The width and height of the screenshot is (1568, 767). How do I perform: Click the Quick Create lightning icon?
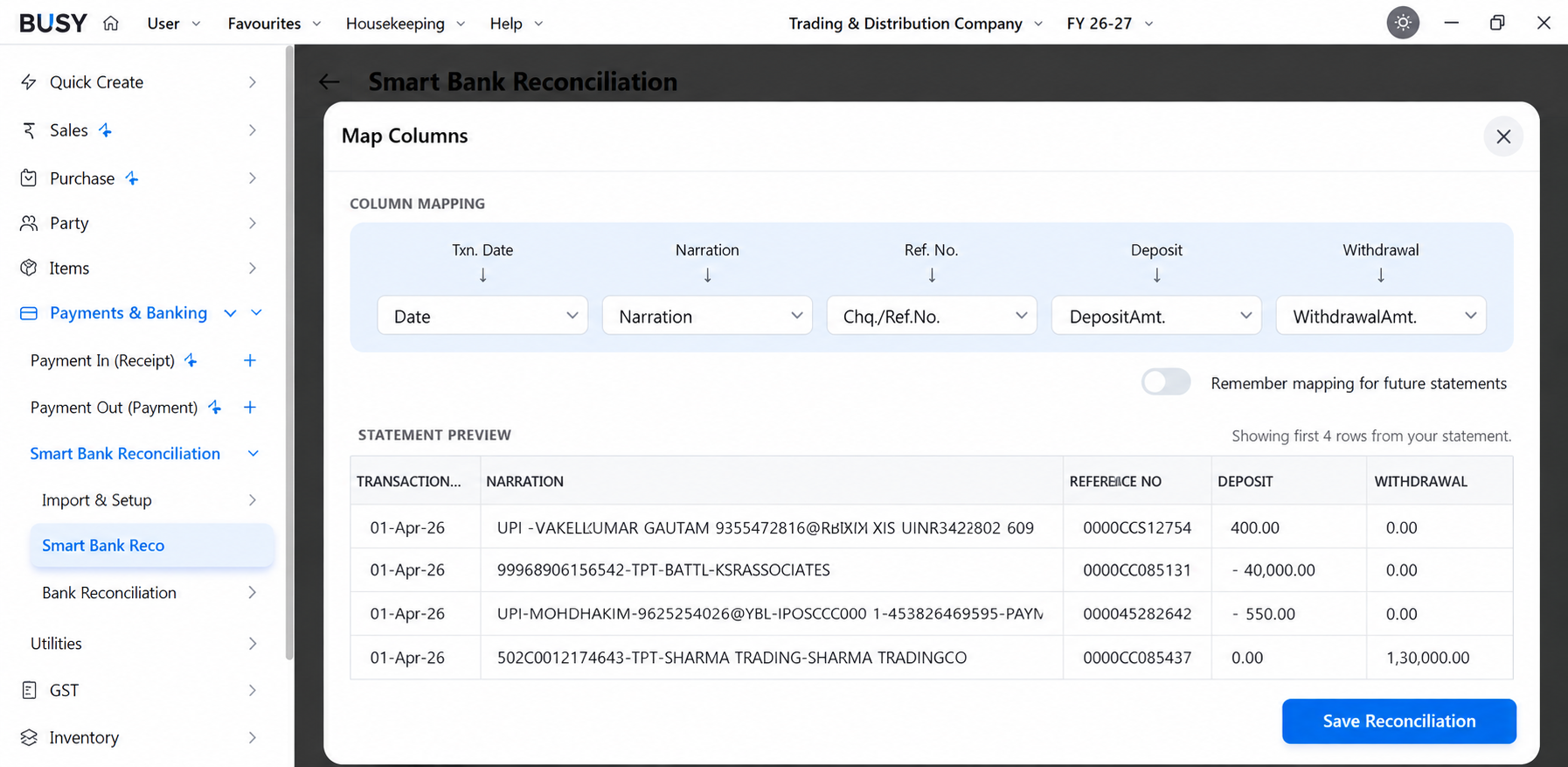point(29,82)
